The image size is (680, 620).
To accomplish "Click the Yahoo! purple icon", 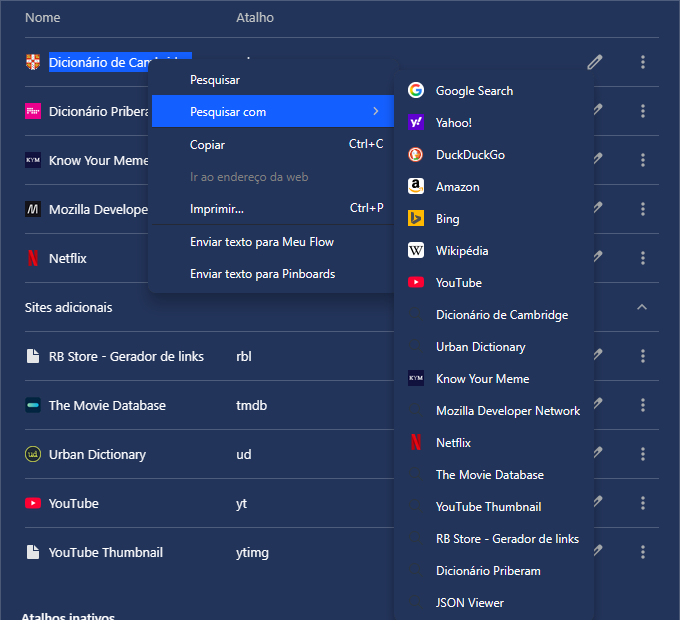I will (x=415, y=122).
